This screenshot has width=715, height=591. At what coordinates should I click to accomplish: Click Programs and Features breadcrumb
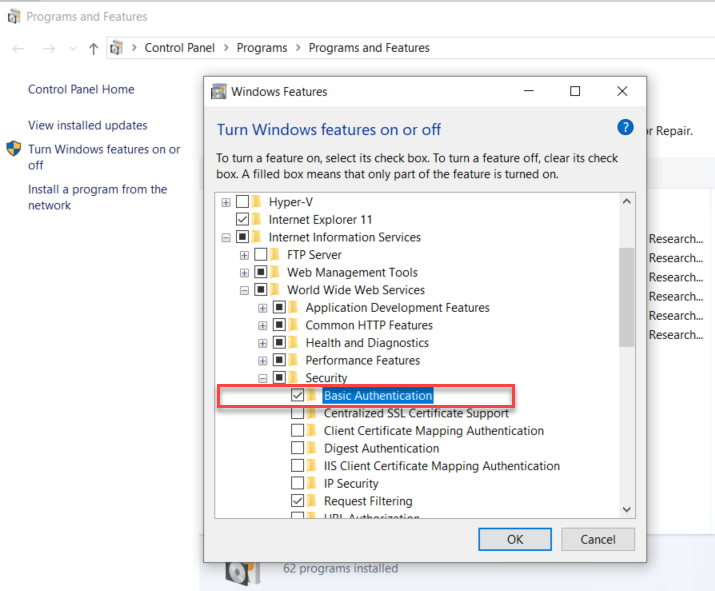click(x=369, y=48)
